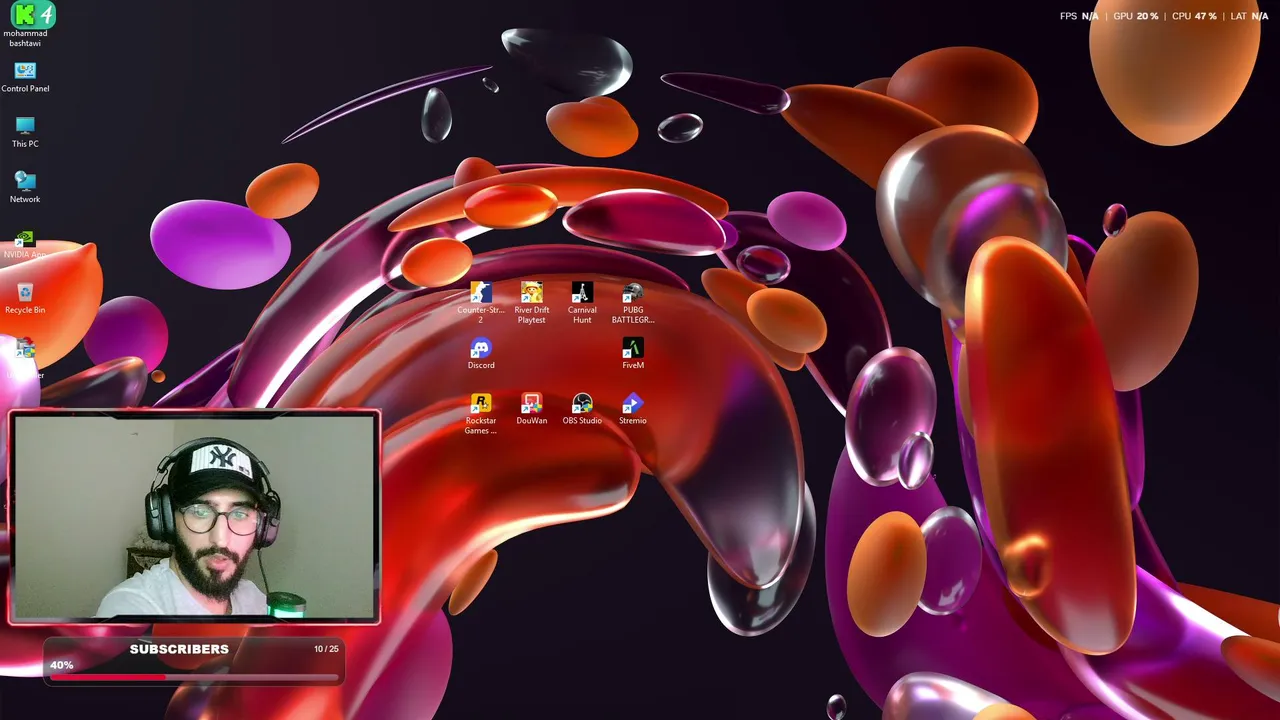Select the Counter-Strike 2 shortcut
The height and width of the screenshot is (720, 1280).
click(481, 303)
